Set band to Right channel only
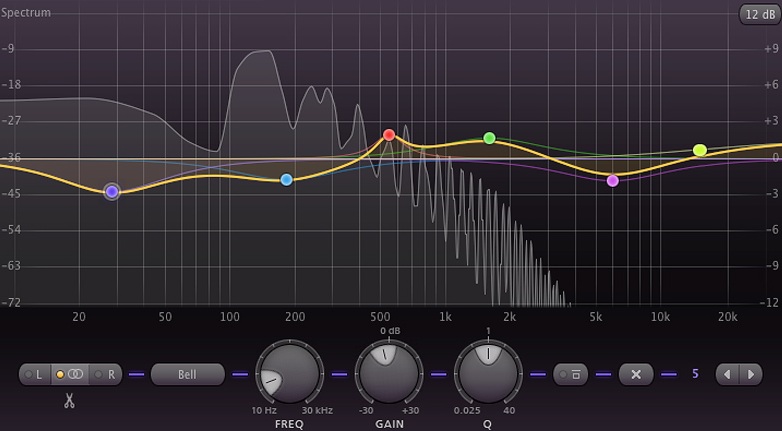The width and height of the screenshot is (782, 431). 105,374
